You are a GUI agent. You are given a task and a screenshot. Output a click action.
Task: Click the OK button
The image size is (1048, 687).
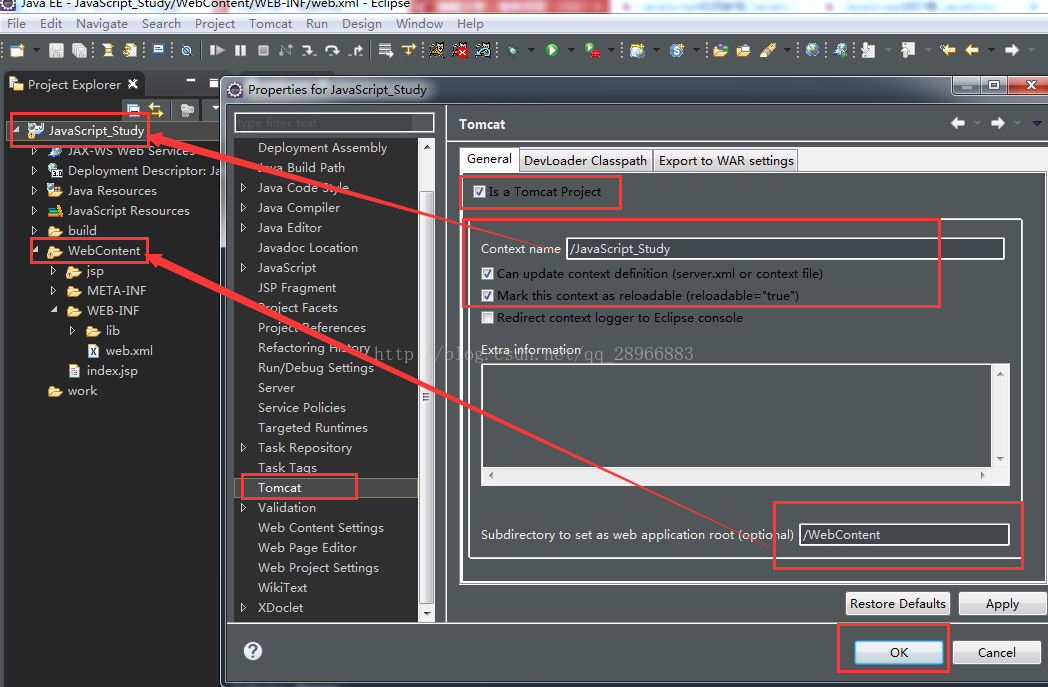coord(898,652)
